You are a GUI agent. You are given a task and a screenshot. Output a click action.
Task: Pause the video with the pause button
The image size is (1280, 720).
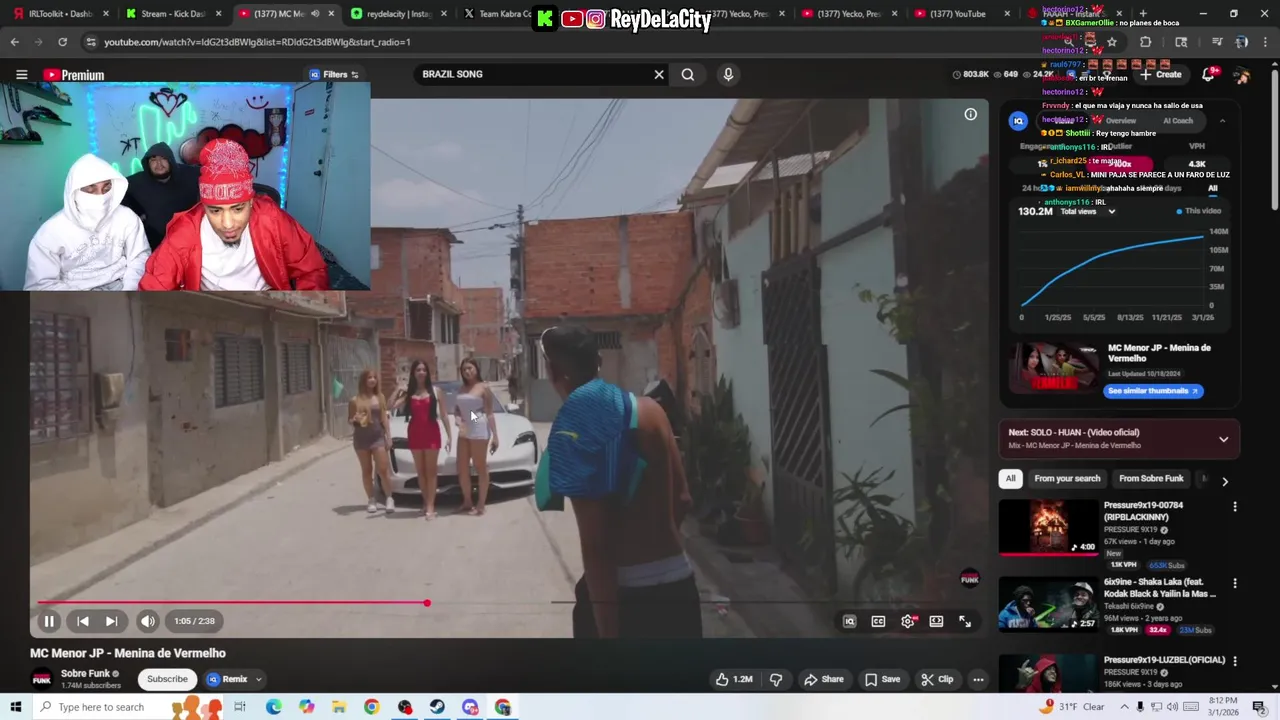(48, 621)
